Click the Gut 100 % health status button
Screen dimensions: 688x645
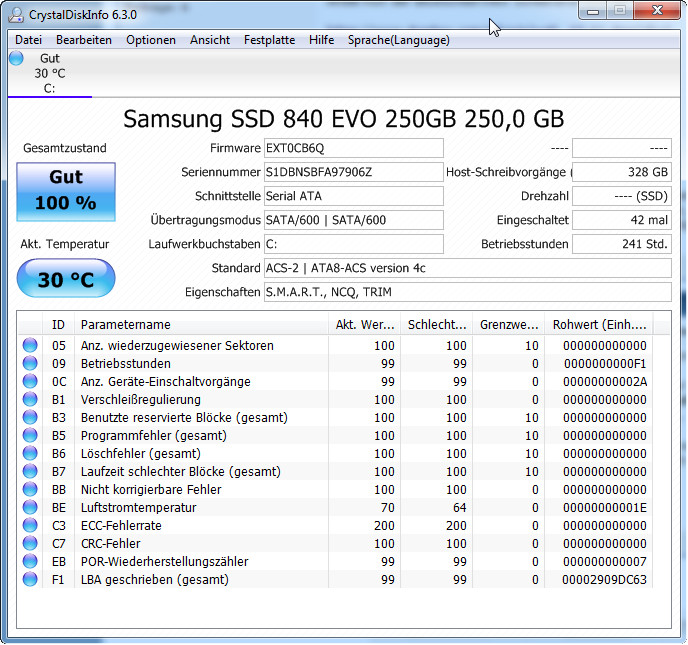click(66, 192)
